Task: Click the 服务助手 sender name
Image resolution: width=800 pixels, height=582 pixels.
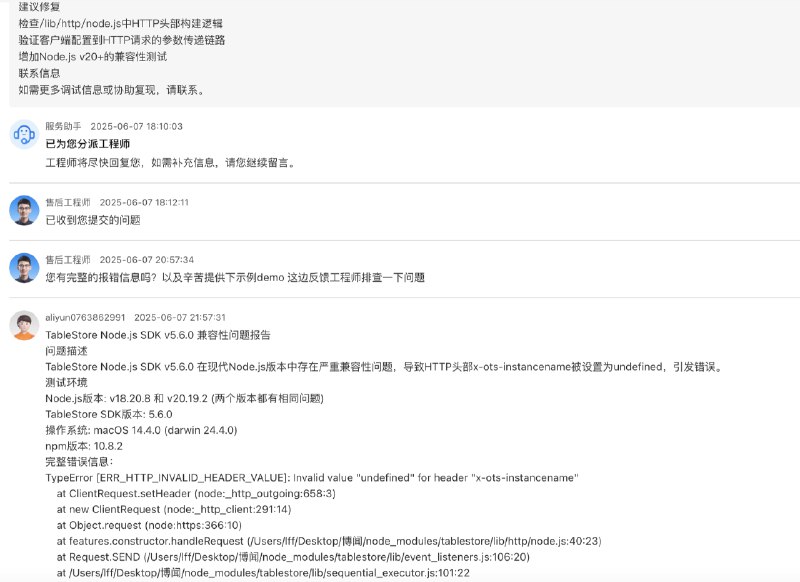Action: point(63,126)
